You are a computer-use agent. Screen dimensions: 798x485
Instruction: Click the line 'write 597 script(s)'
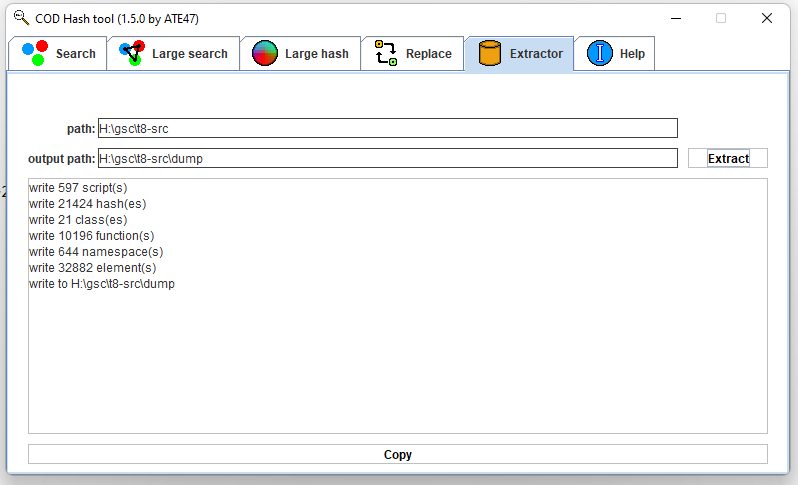(78, 188)
